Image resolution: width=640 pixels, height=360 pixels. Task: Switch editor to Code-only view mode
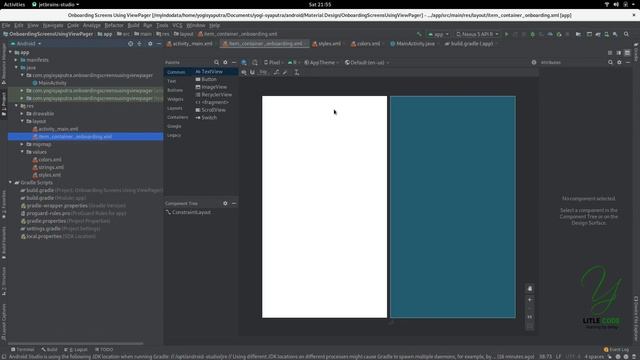(x=610, y=53)
